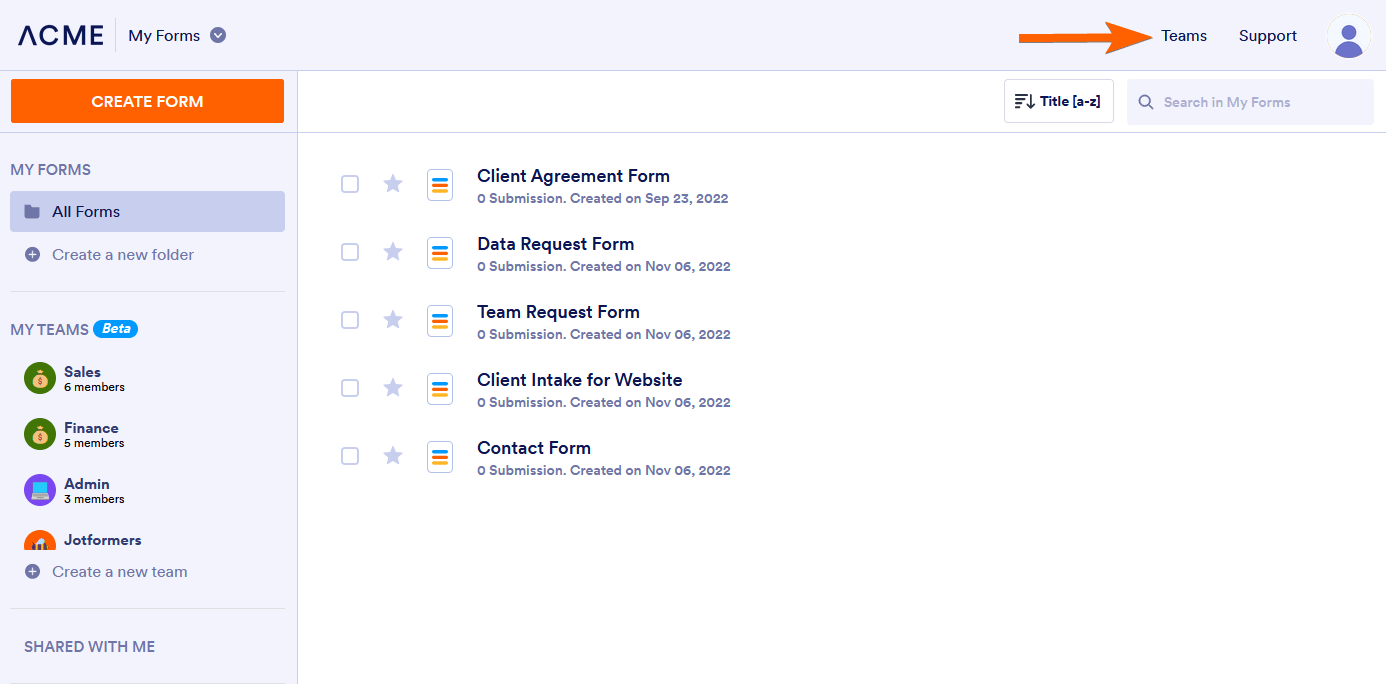
Task: Select the Client Agreement Form checkbox
Action: click(350, 184)
